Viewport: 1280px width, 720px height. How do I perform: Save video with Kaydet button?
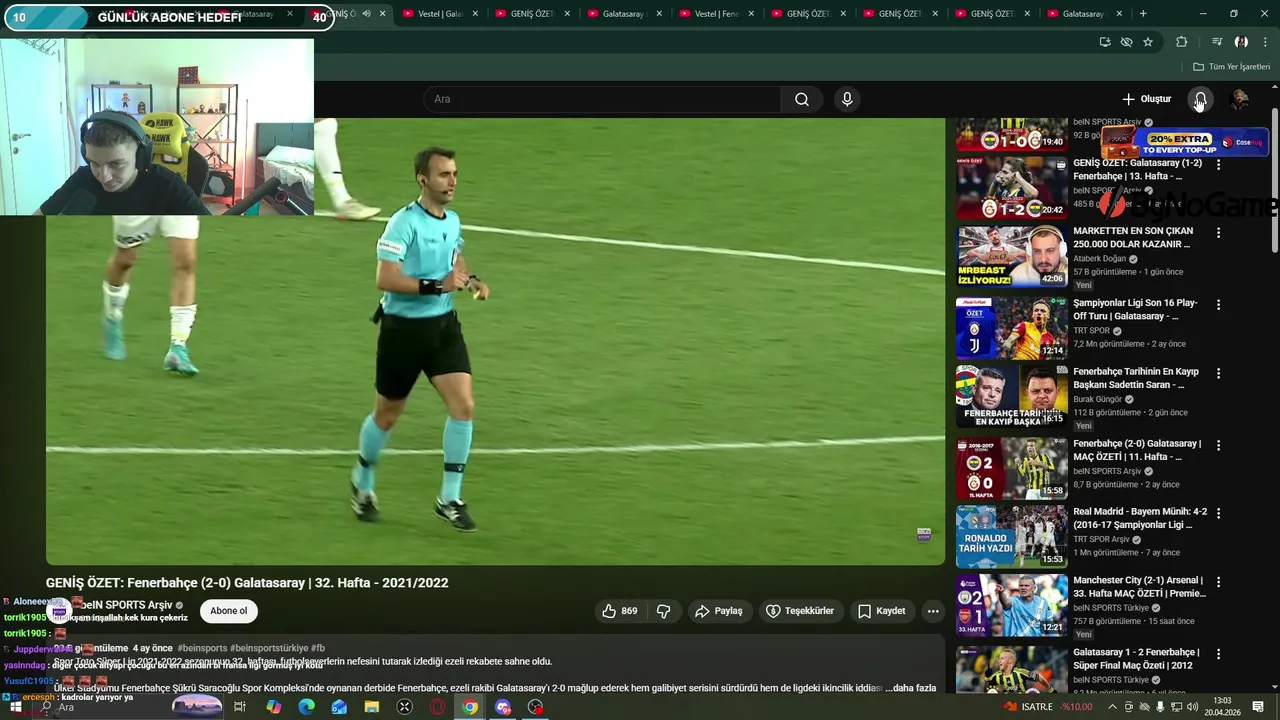[x=882, y=611]
